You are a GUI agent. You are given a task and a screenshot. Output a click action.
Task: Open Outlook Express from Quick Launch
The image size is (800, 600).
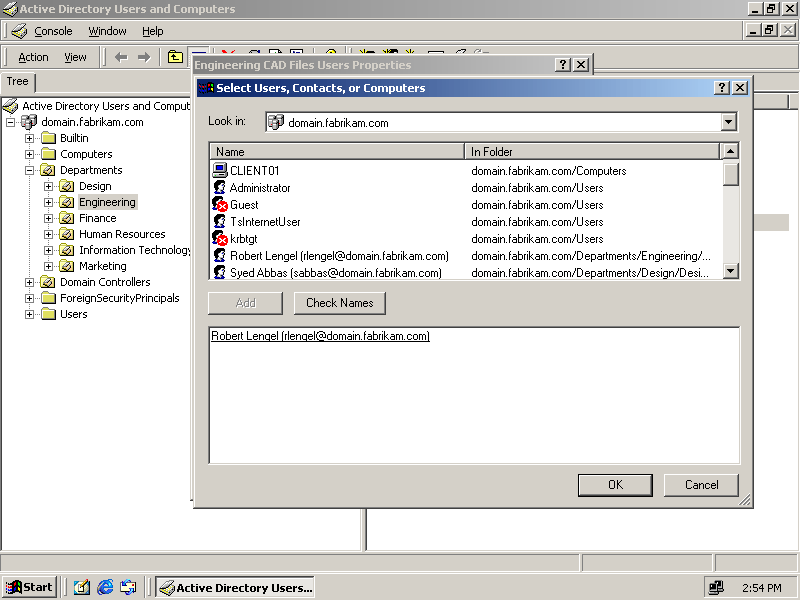(128, 588)
